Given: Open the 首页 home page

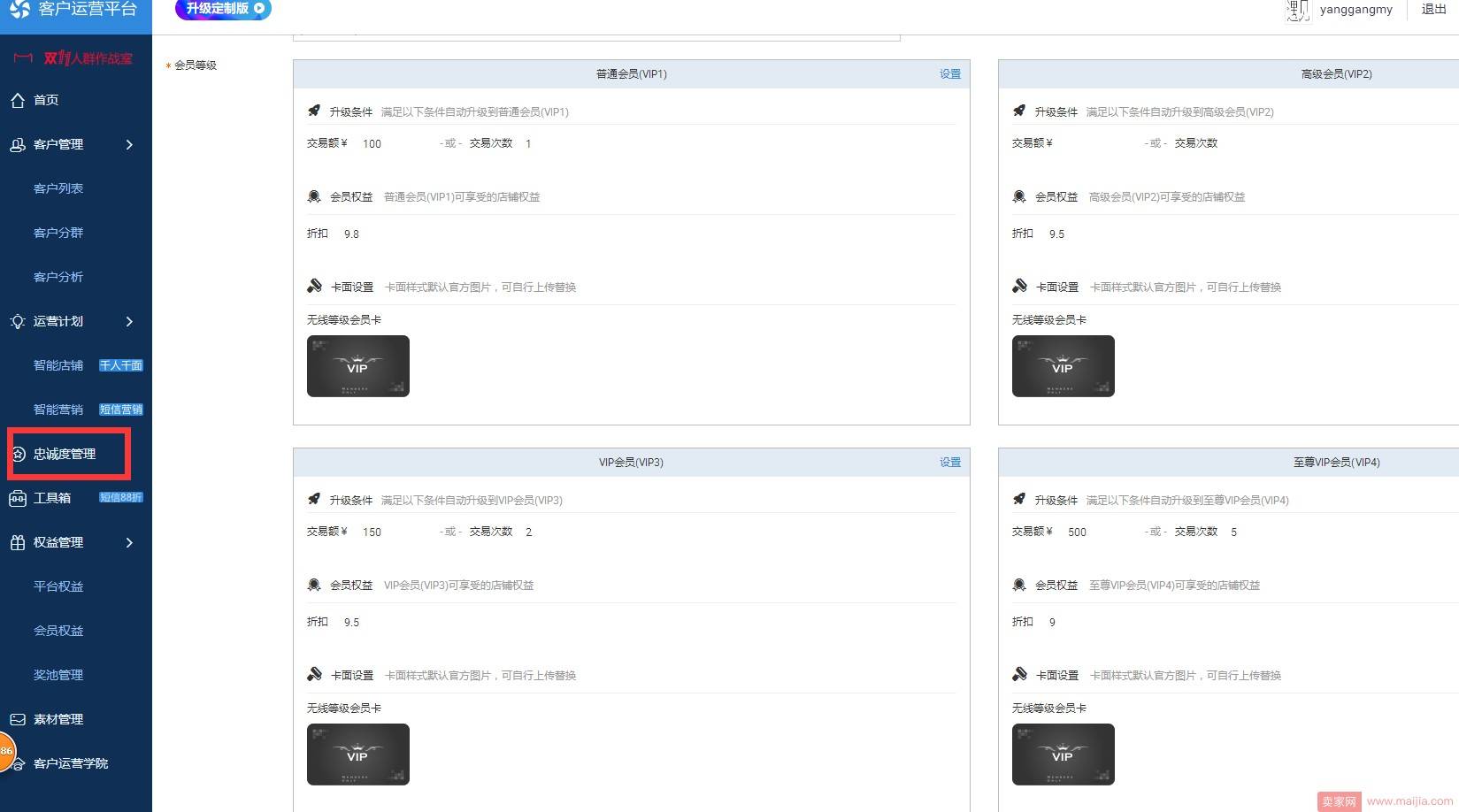Looking at the screenshot, I should point(46,100).
